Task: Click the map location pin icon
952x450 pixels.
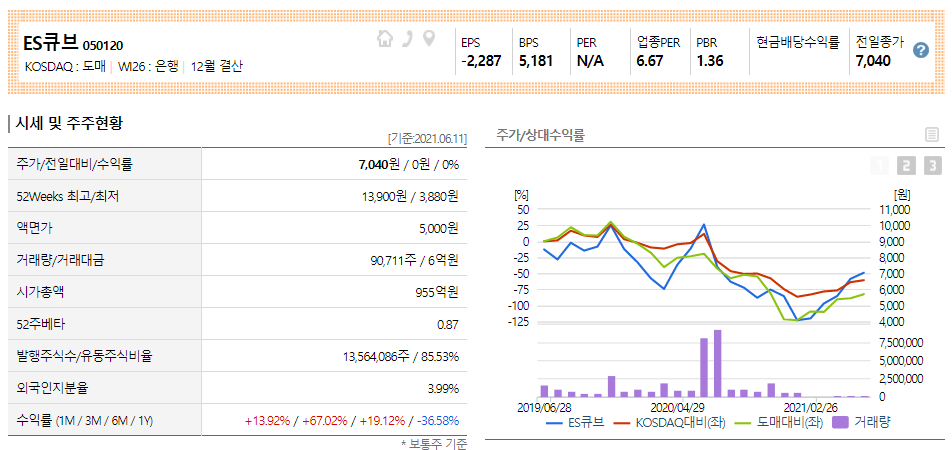Action: [x=429, y=39]
